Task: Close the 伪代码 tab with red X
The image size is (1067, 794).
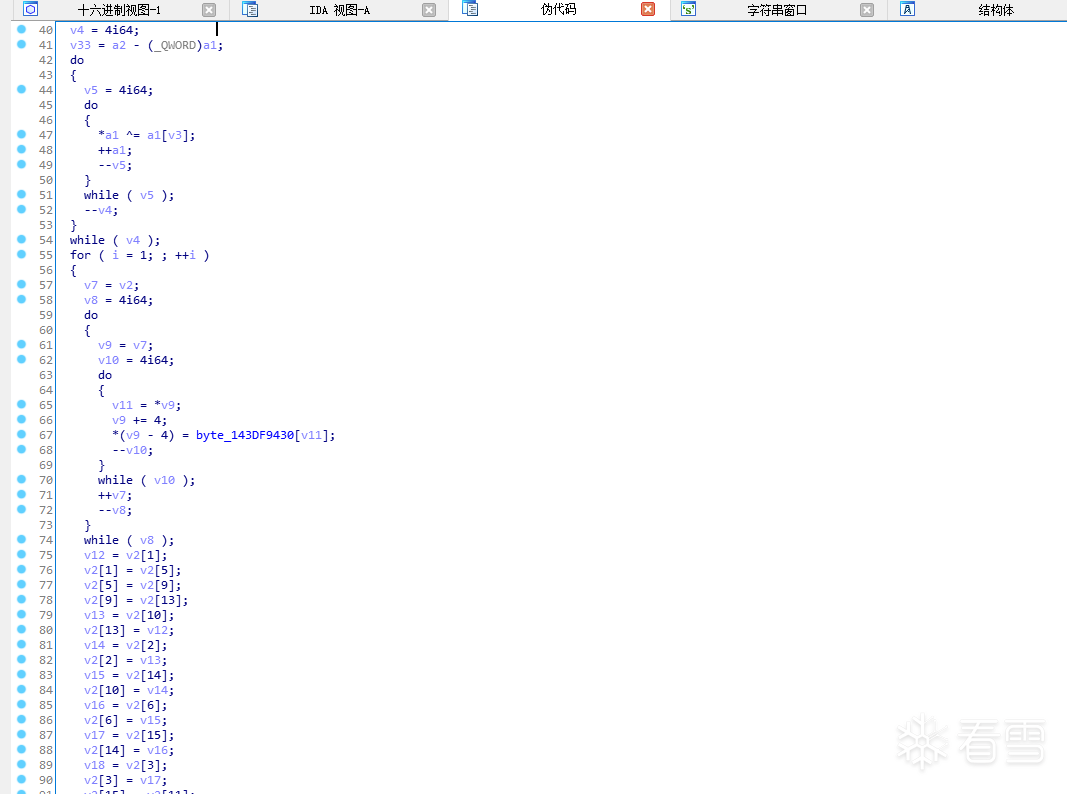Action: point(648,9)
